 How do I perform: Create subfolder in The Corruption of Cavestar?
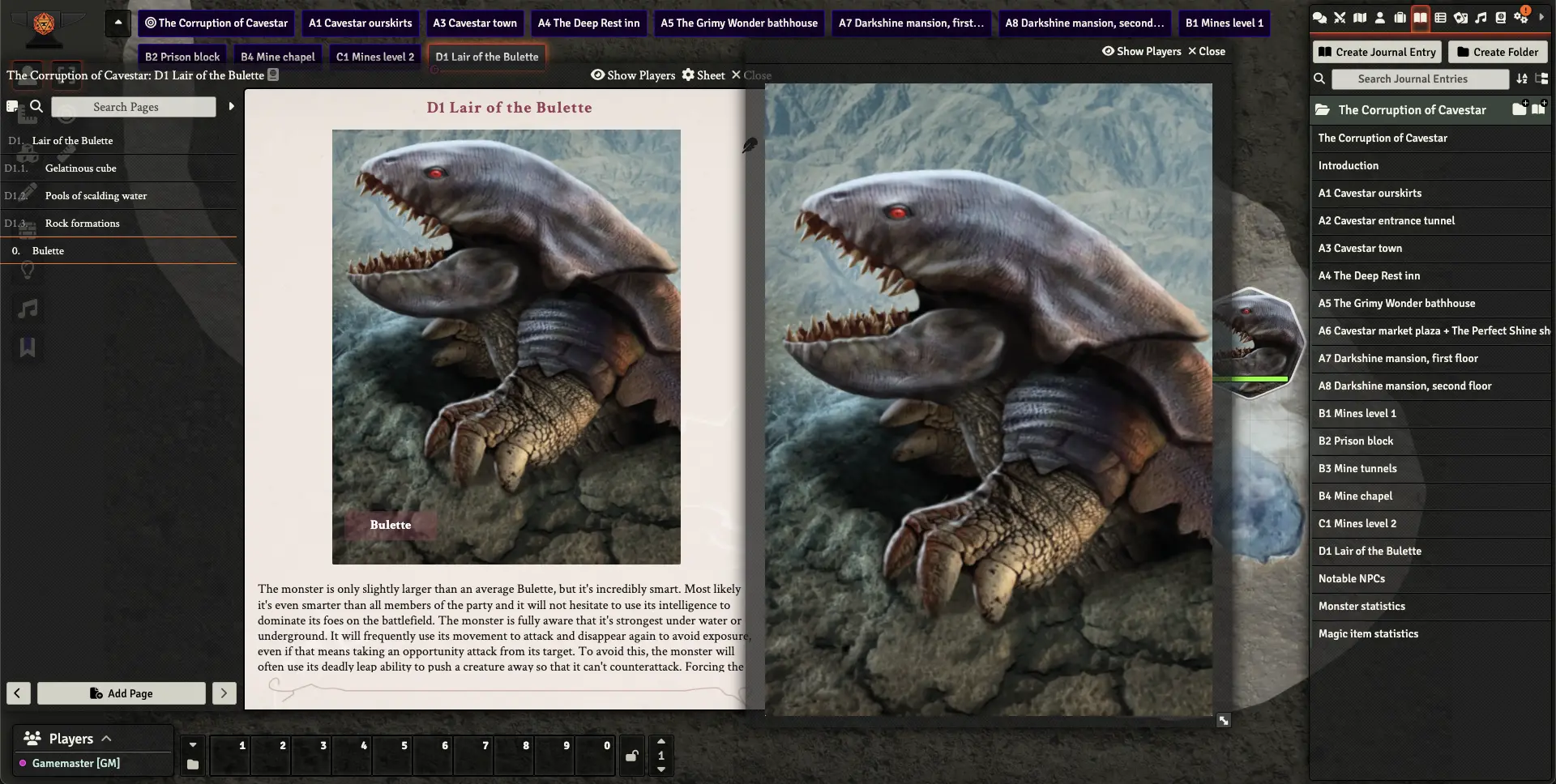tap(1520, 109)
